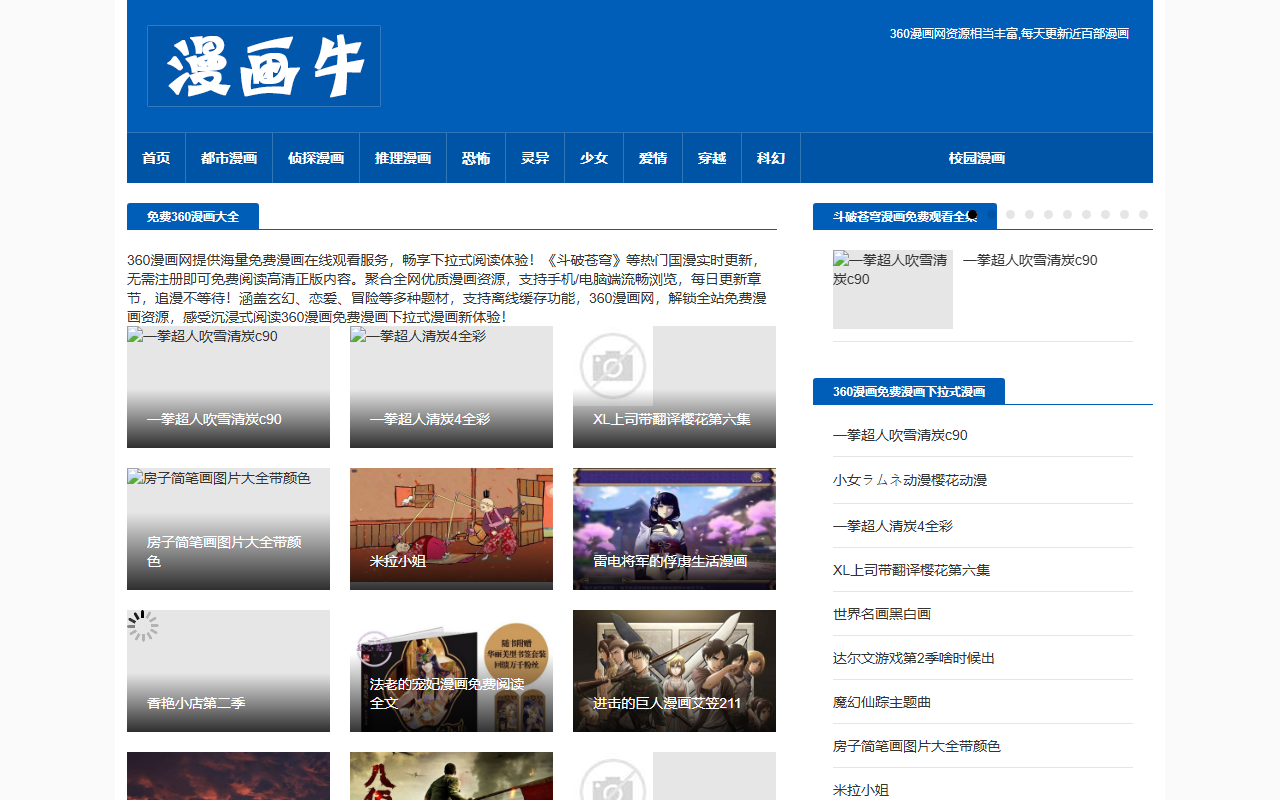
Task: Click the 漫画牛 site logo
Action: click(264, 66)
